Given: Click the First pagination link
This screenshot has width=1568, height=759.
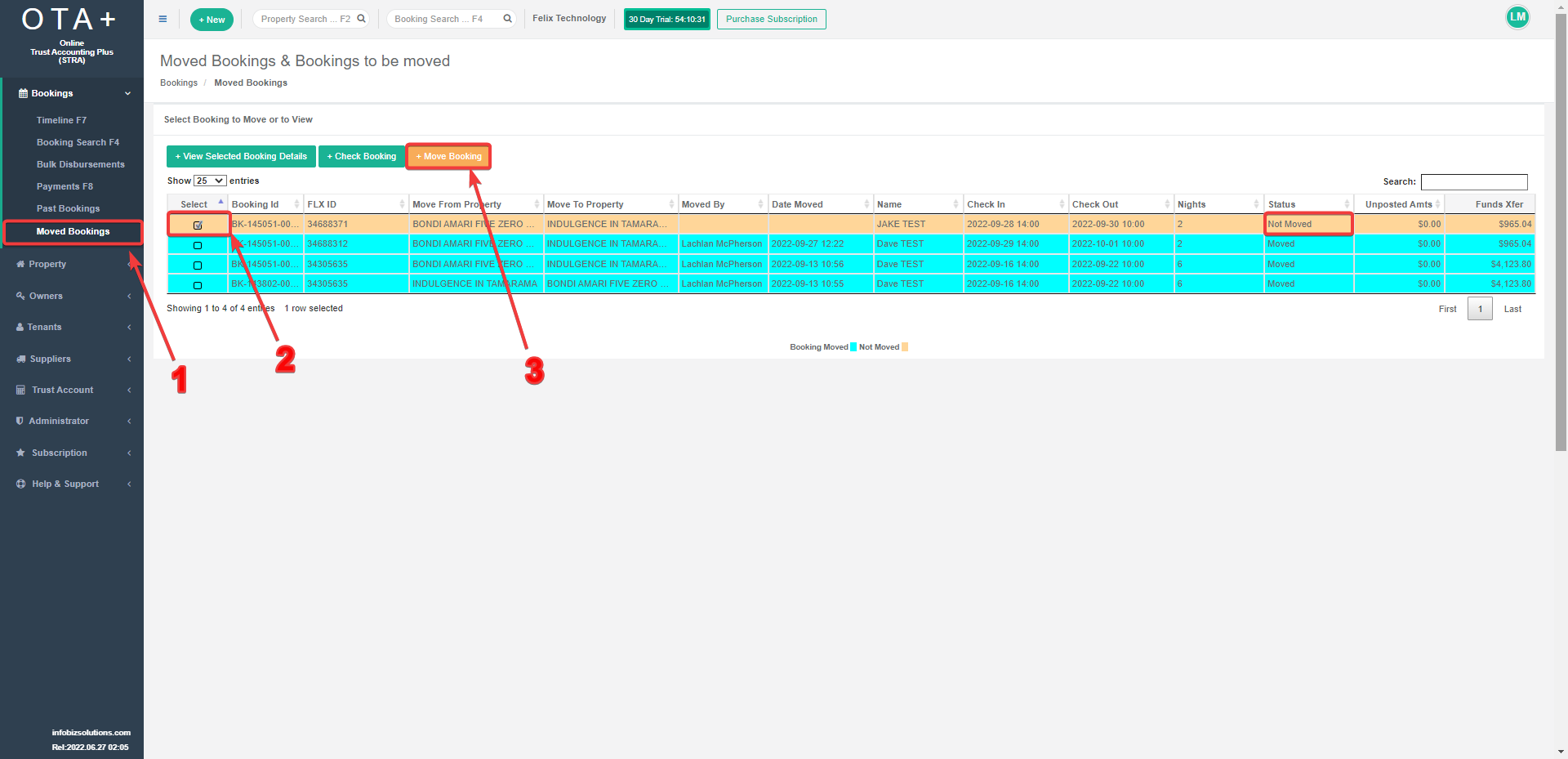Looking at the screenshot, I should tap(1447, 309).
